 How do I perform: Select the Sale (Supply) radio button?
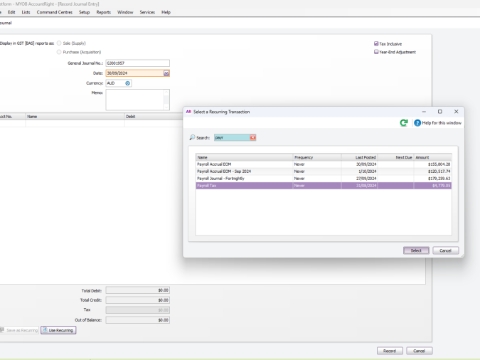(59, 43)
